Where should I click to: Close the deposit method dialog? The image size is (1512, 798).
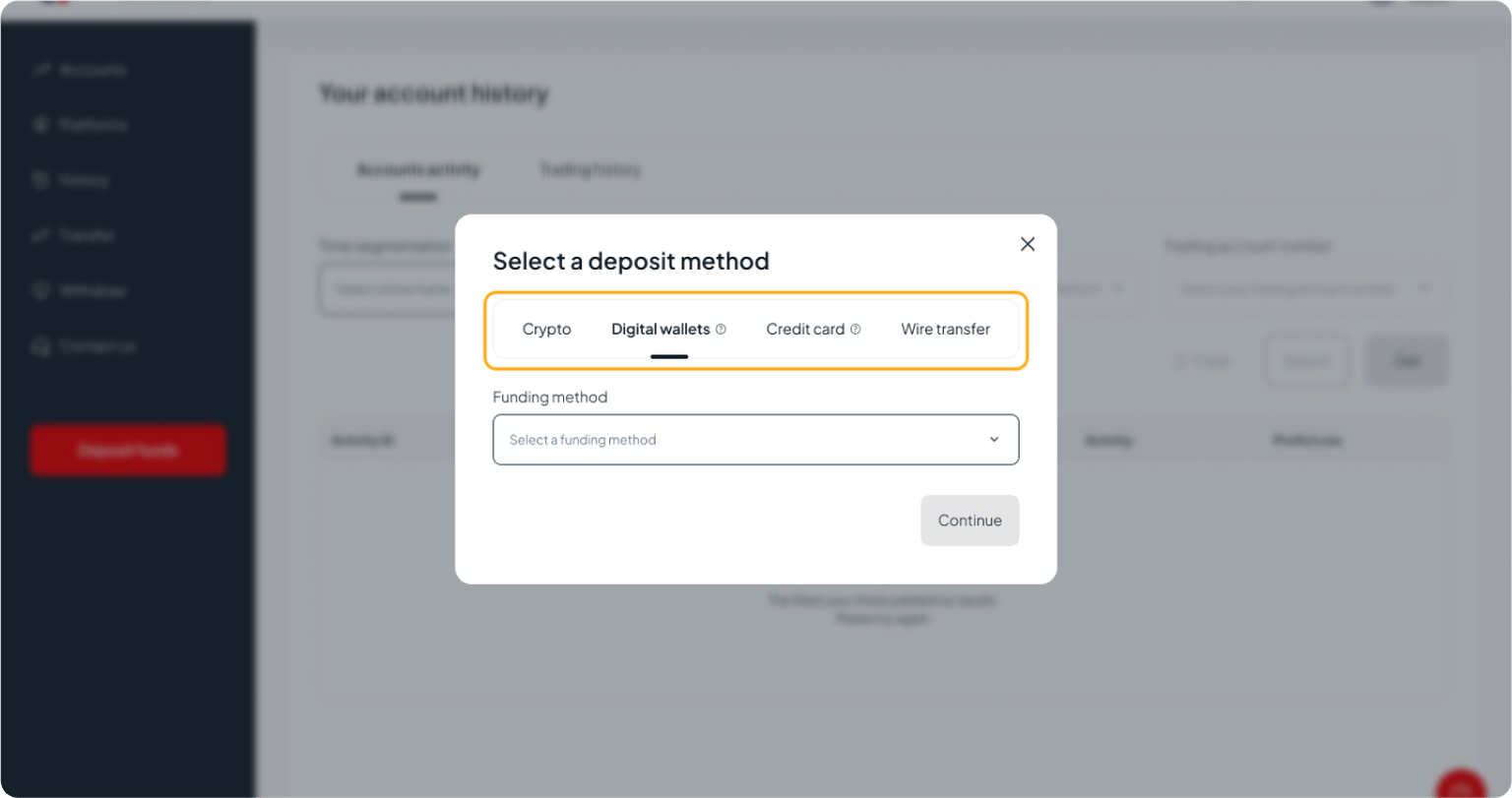[x=1028, y=243]
